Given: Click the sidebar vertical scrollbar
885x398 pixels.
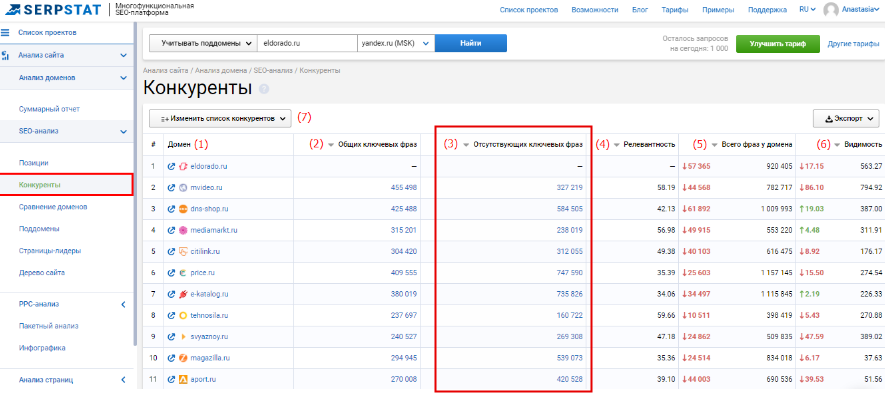Looking at the screenshot, I should point(134,183).
